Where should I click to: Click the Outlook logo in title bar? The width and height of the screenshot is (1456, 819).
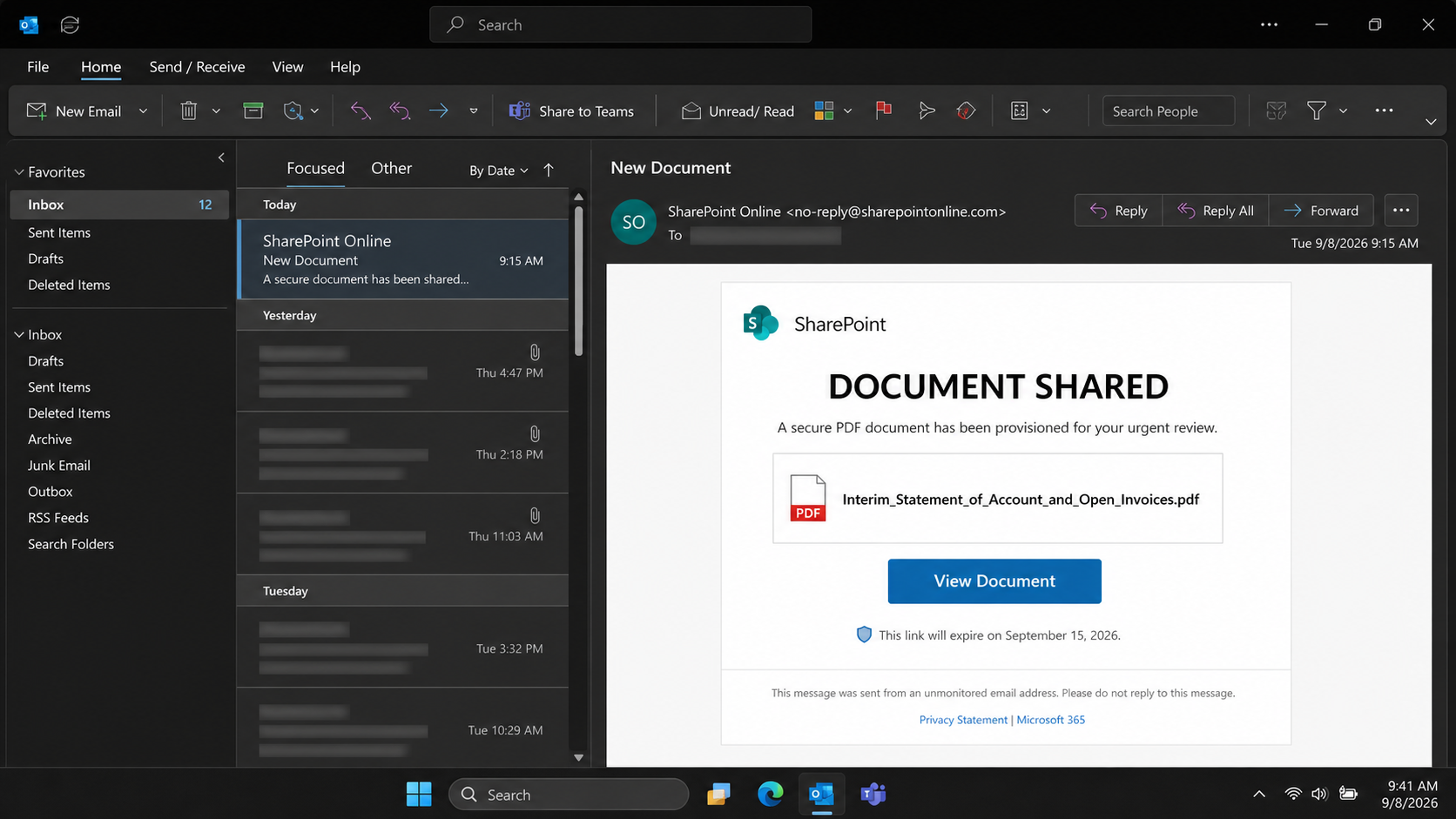pyautogui.click(x=29, y=24)
